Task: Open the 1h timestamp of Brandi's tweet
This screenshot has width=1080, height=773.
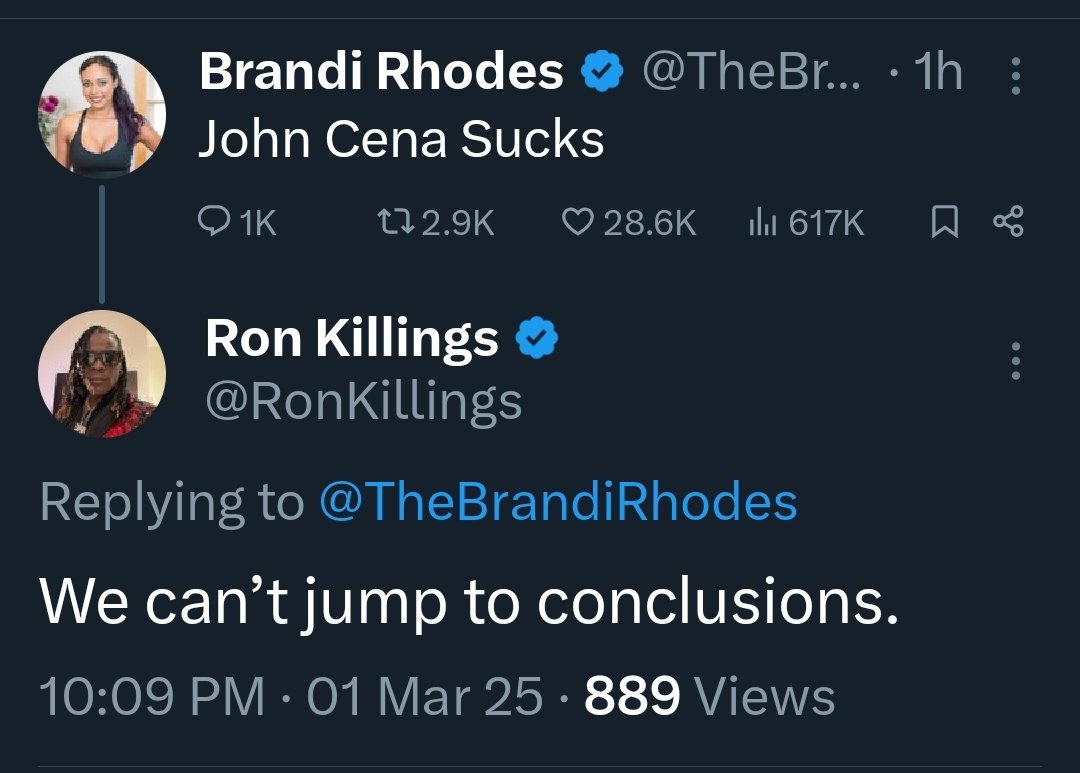Action: 940,73
